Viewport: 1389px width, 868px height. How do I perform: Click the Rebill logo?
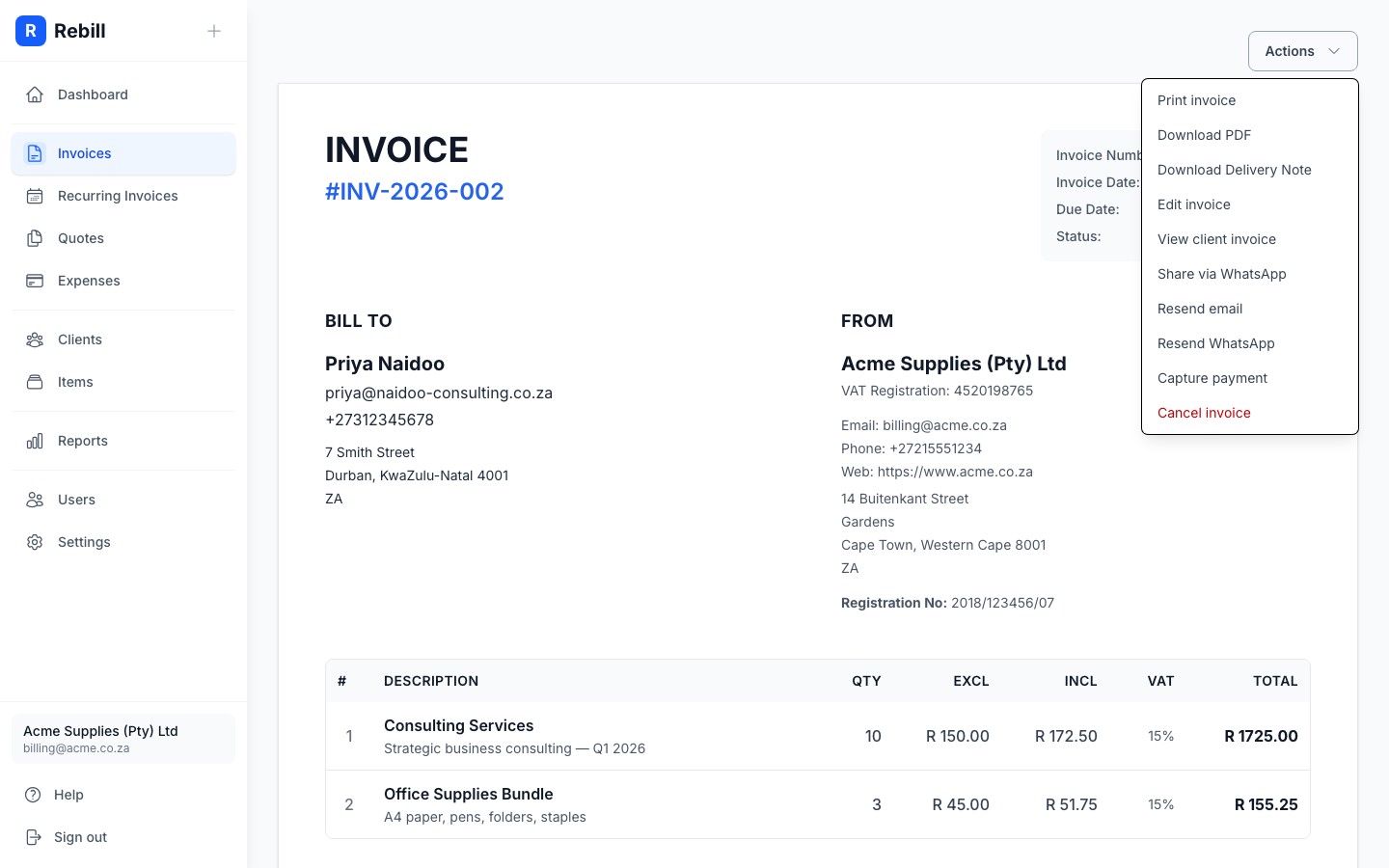point(60,31)
